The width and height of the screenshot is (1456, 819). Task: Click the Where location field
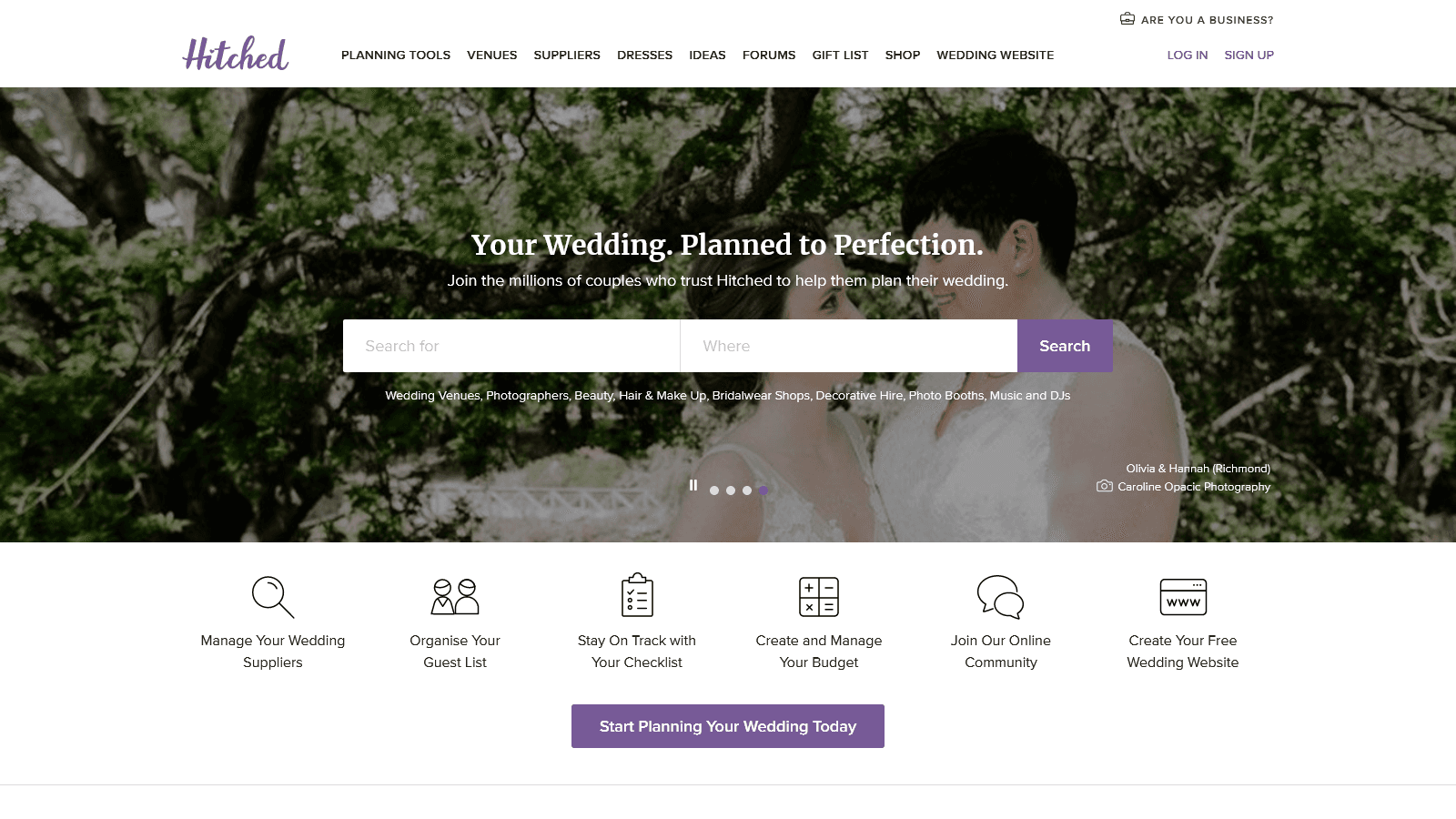pyautogui.click(x=849, y=346)
